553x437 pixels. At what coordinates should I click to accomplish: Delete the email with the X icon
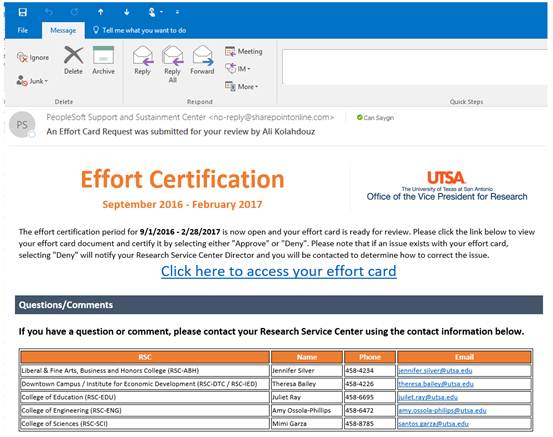[73, 60]
